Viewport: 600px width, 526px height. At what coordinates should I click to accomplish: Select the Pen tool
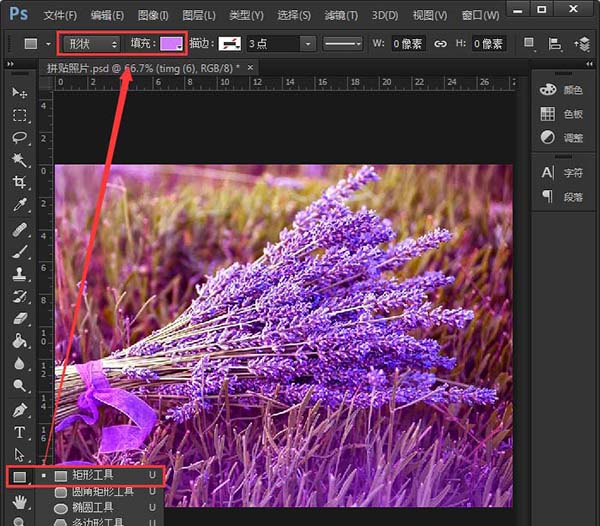[x=19, y=410]
